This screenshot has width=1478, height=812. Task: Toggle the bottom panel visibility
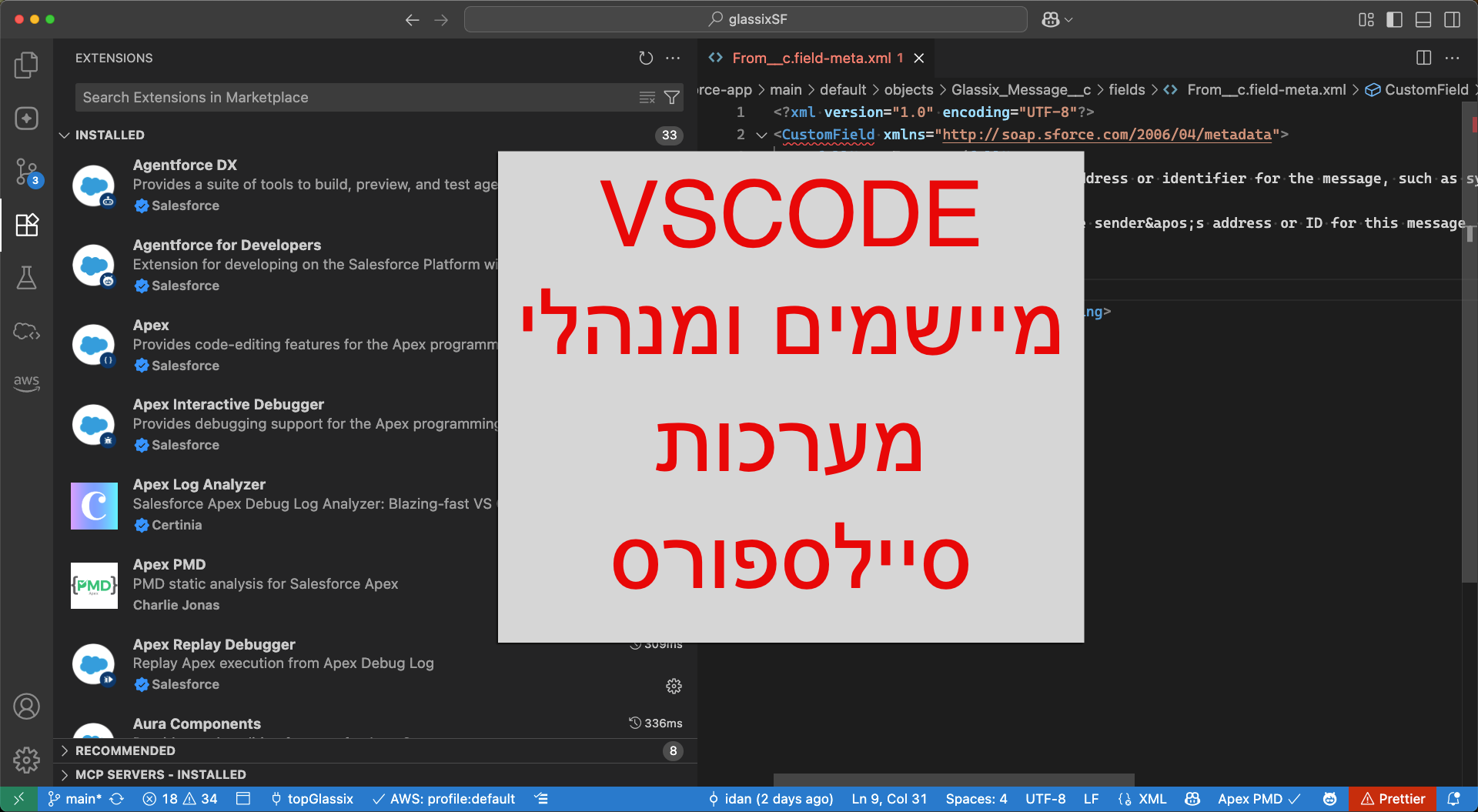(1423, 20)
